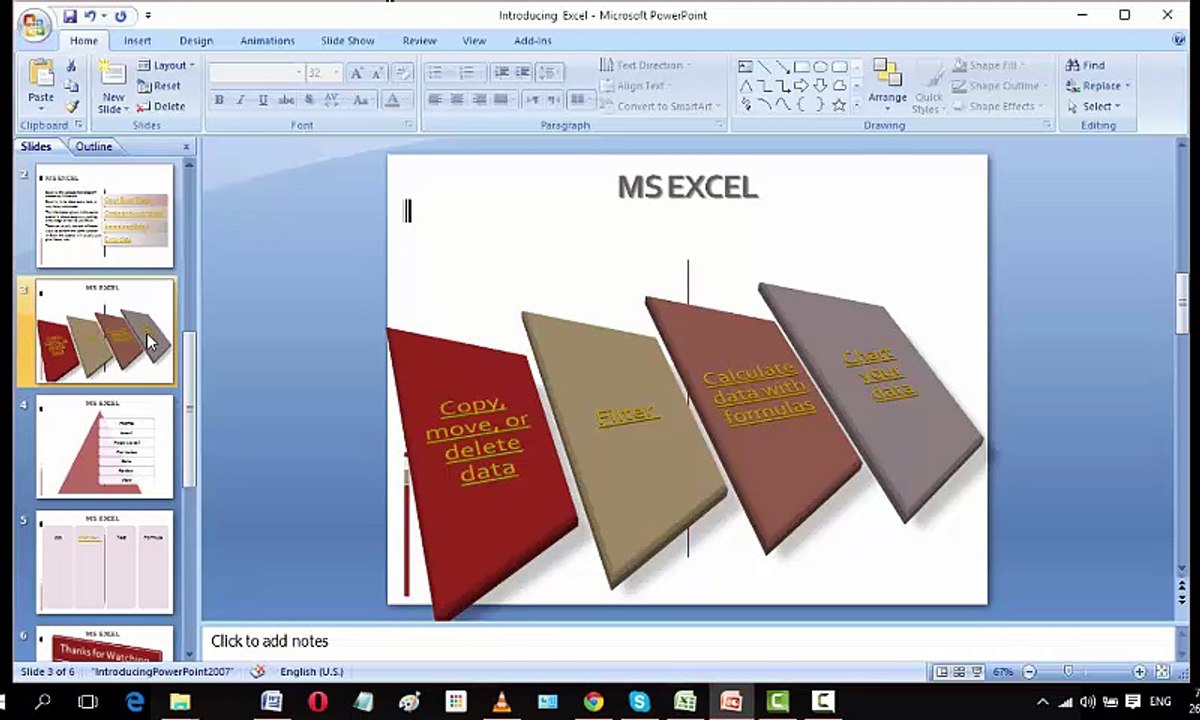Click the Delete slide button

tap(161, 106)
